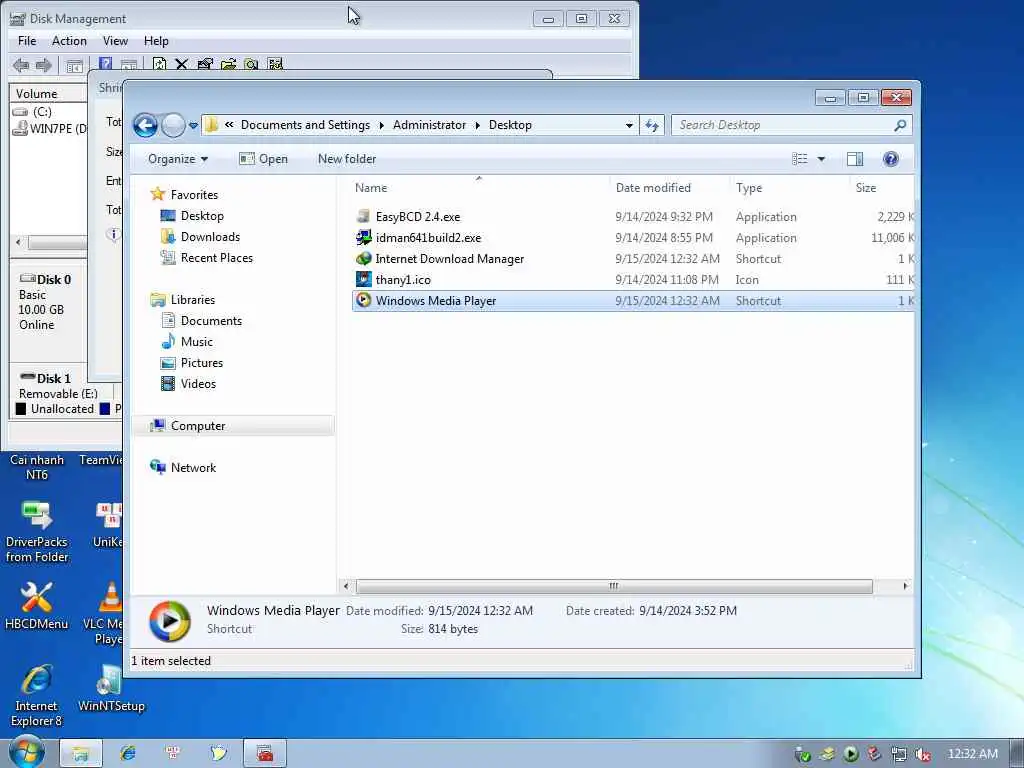The width and height of the screenshot is (1024, 768).
Task: Select Desktop under Favorites
Action: tap(202, 216)
